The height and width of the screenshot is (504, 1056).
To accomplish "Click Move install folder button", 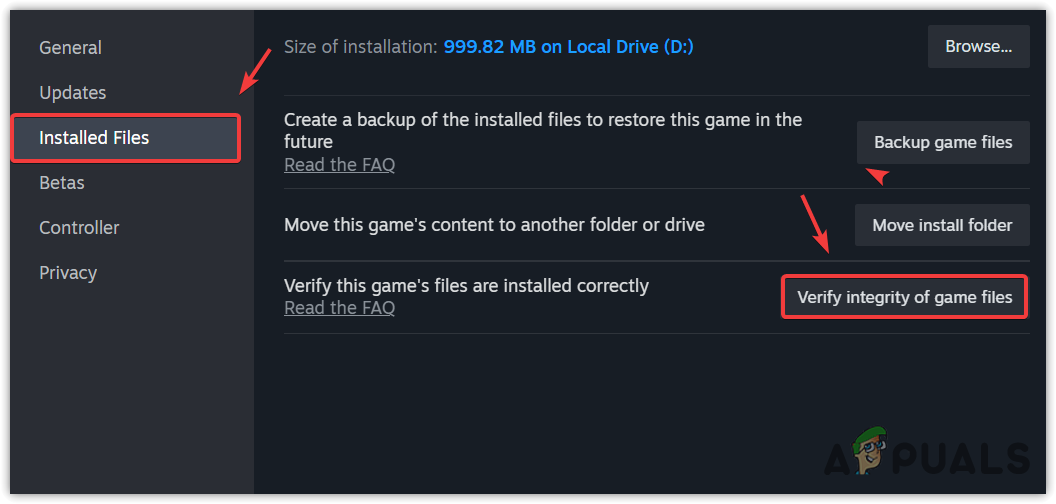I will (942, 225).
